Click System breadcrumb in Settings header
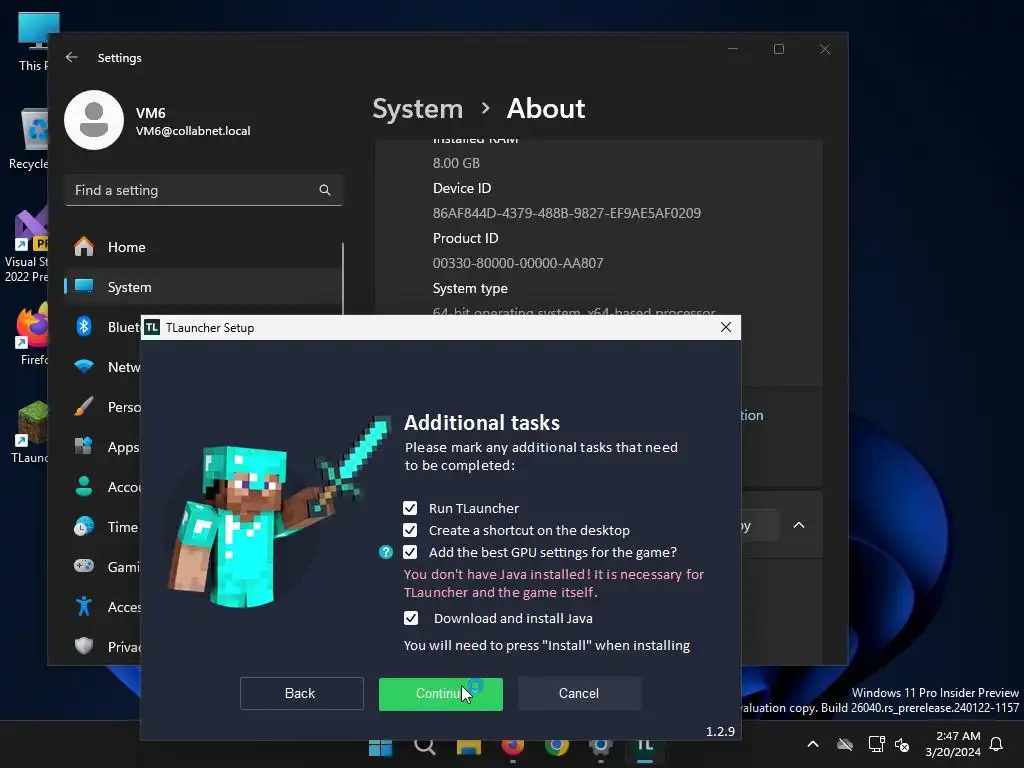 [x=417, y=109]
